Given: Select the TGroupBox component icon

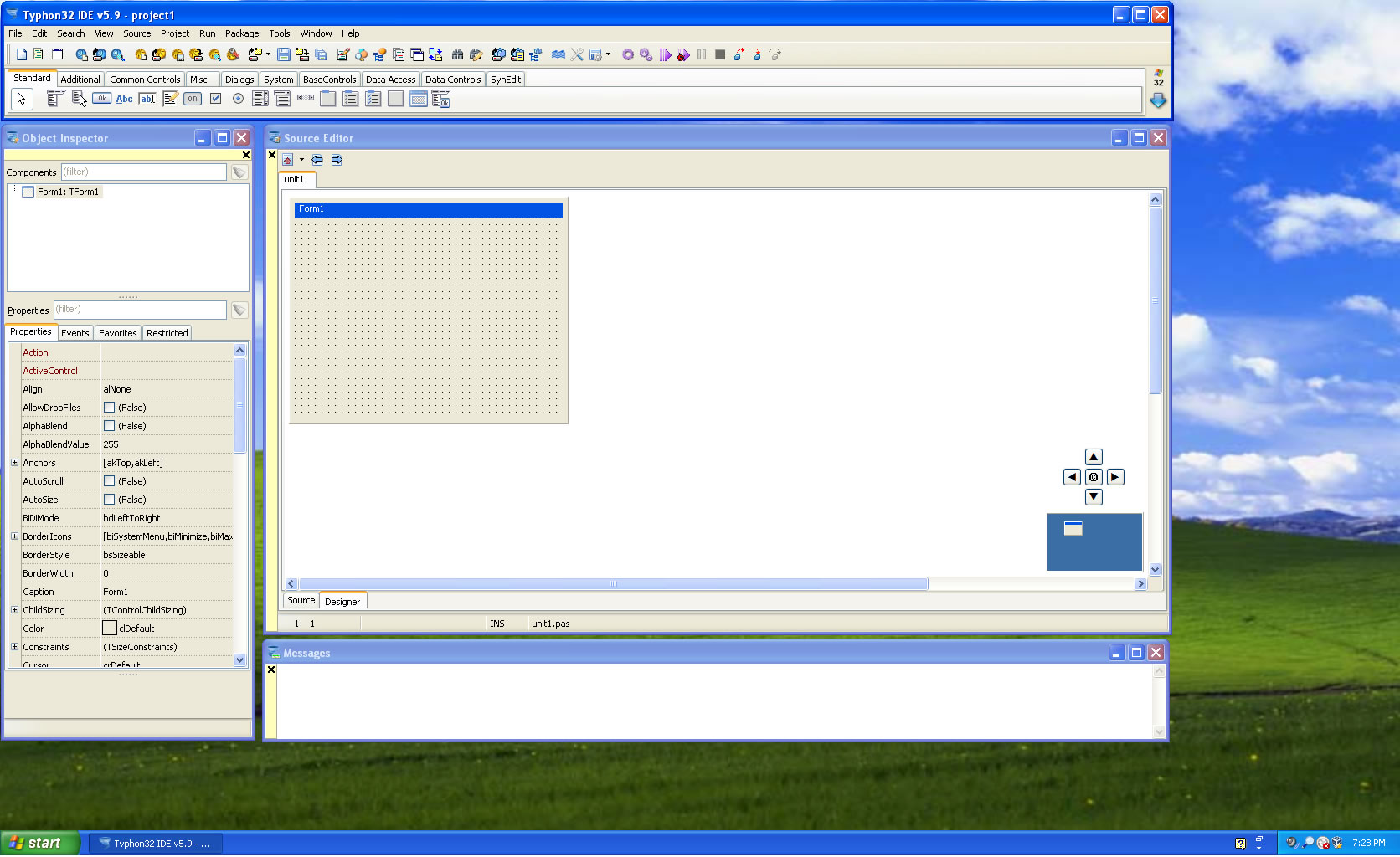Looking at the screenshot, I should 328,99.
